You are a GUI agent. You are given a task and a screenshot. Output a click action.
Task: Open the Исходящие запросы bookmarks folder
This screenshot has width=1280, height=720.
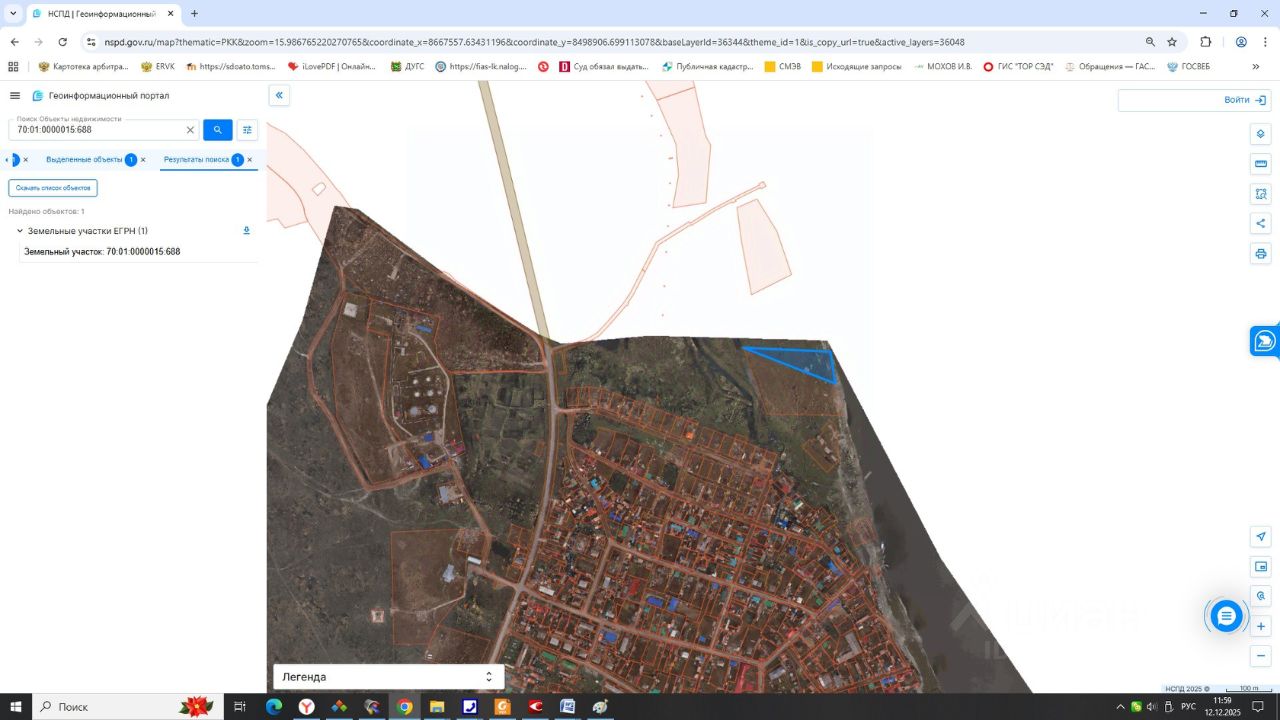pyautogui.click(x=856, y=67)
